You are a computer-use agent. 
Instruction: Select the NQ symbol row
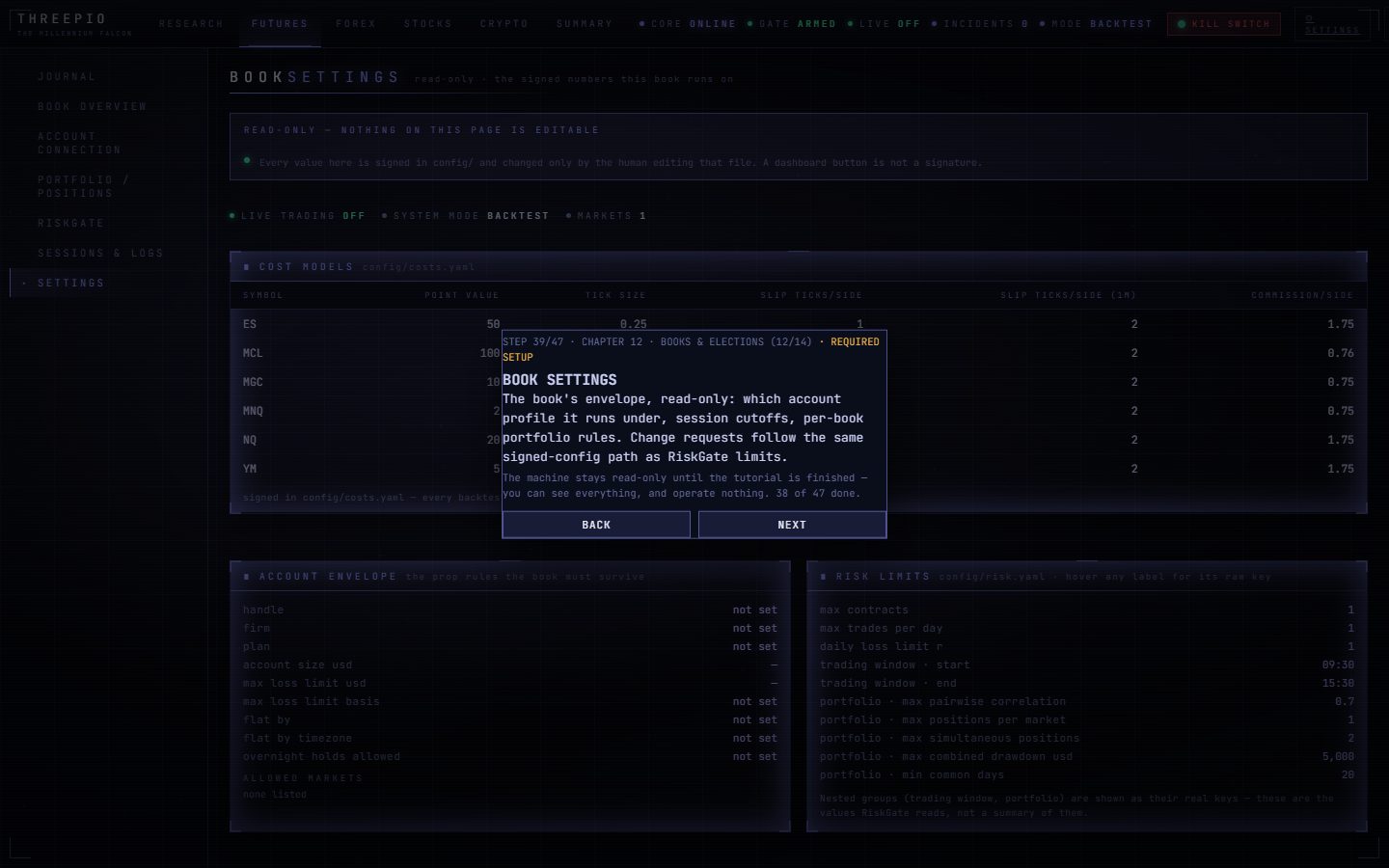pyautogui.click(x=799, y=440)
